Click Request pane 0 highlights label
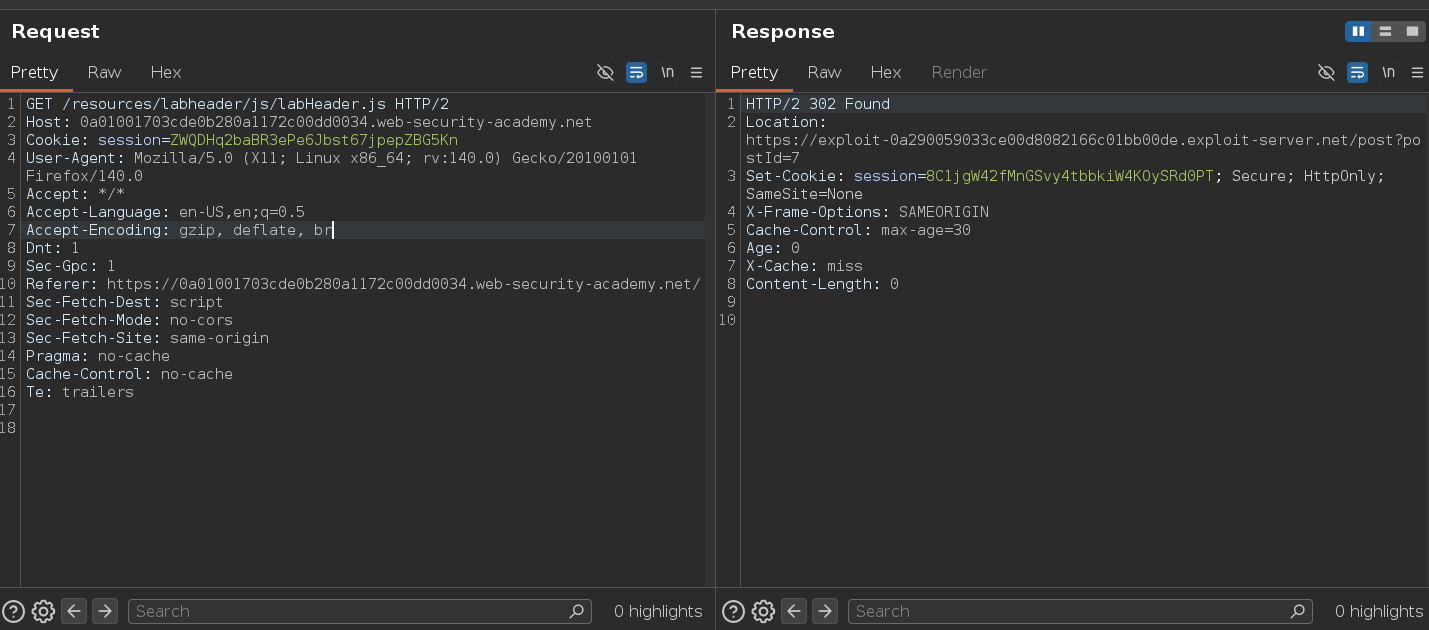Viewport: 1429px width, 630px height. pos(658,611)
